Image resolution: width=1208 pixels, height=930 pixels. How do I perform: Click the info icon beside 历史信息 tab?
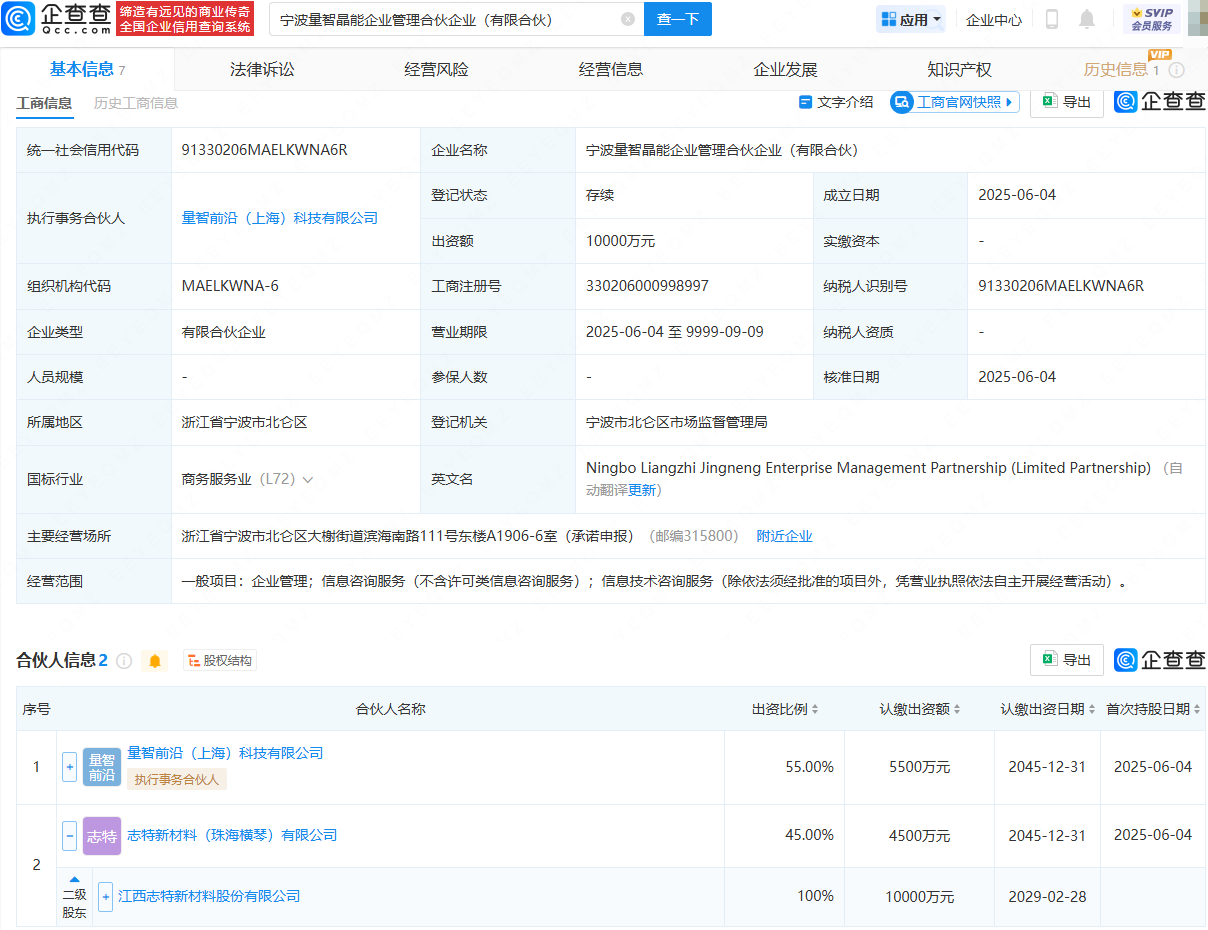(1177, 70)
